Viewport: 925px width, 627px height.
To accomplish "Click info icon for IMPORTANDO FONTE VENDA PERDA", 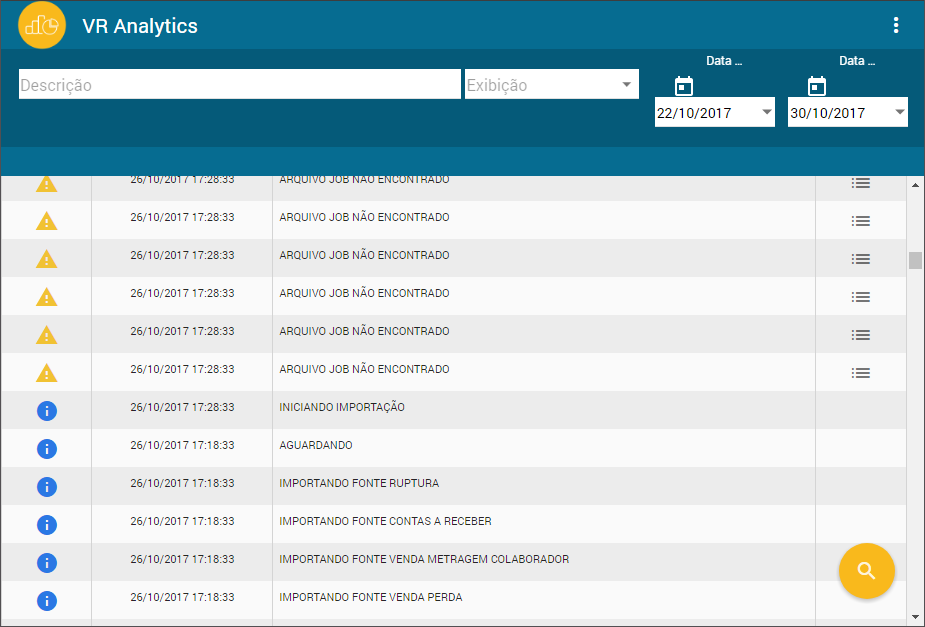I will [47, 600].
